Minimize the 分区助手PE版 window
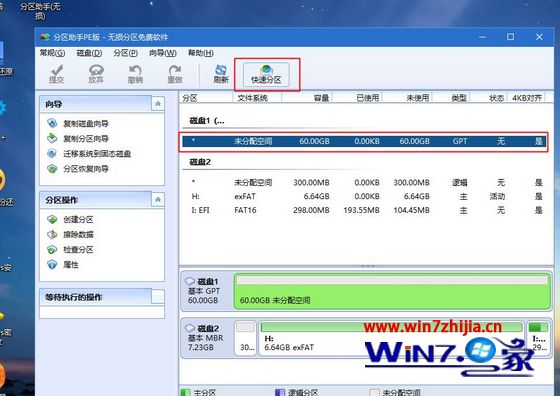 point(482,37)
